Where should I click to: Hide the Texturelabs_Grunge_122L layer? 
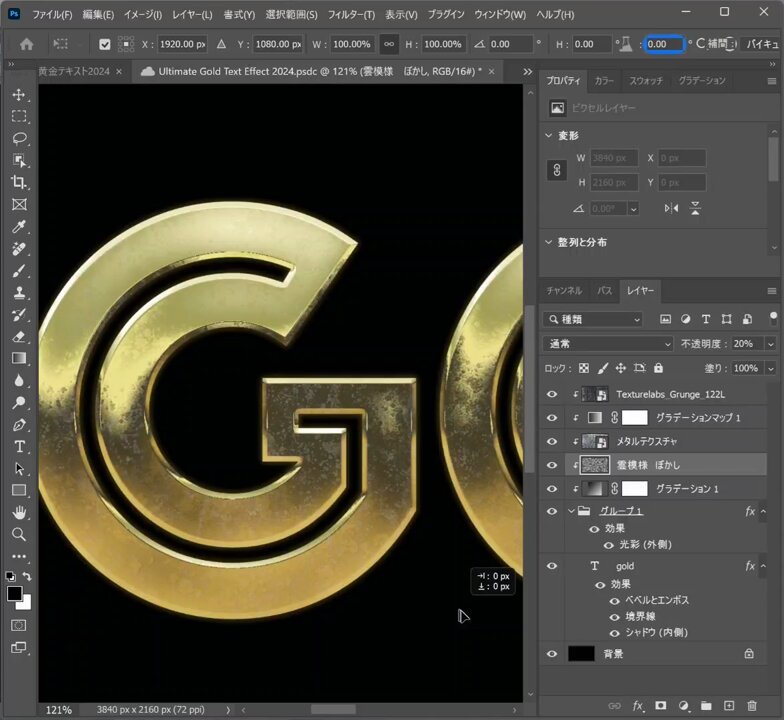[x=552, y=394]
